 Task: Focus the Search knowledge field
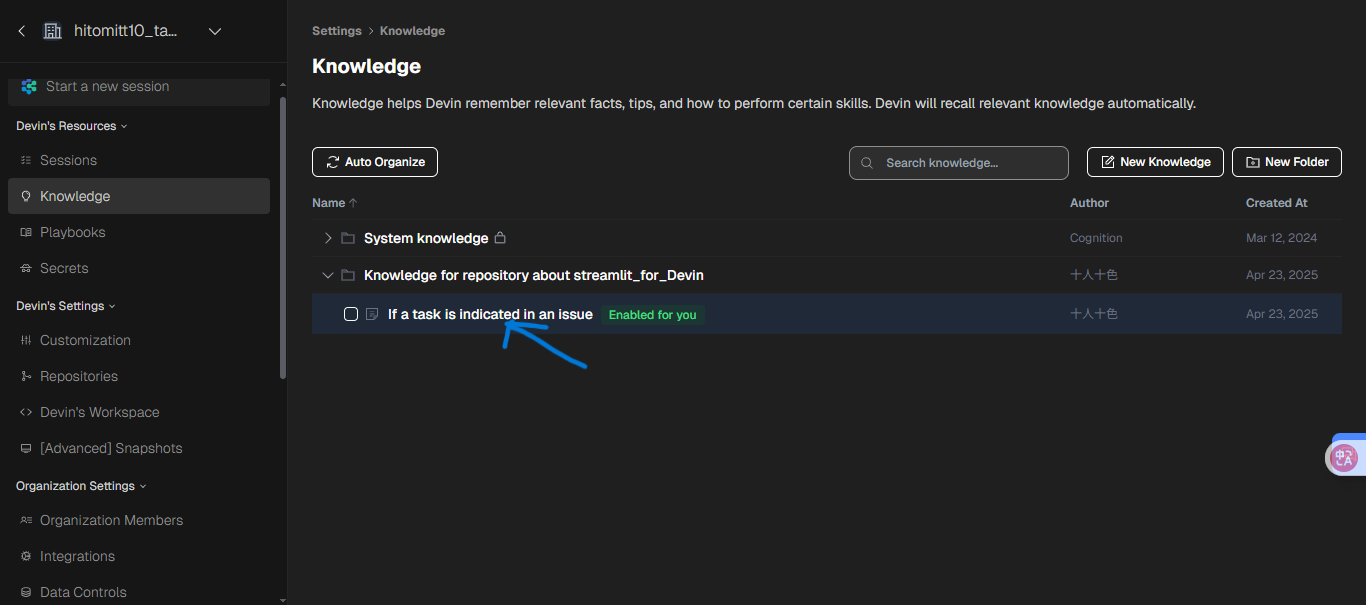point(959,163)
